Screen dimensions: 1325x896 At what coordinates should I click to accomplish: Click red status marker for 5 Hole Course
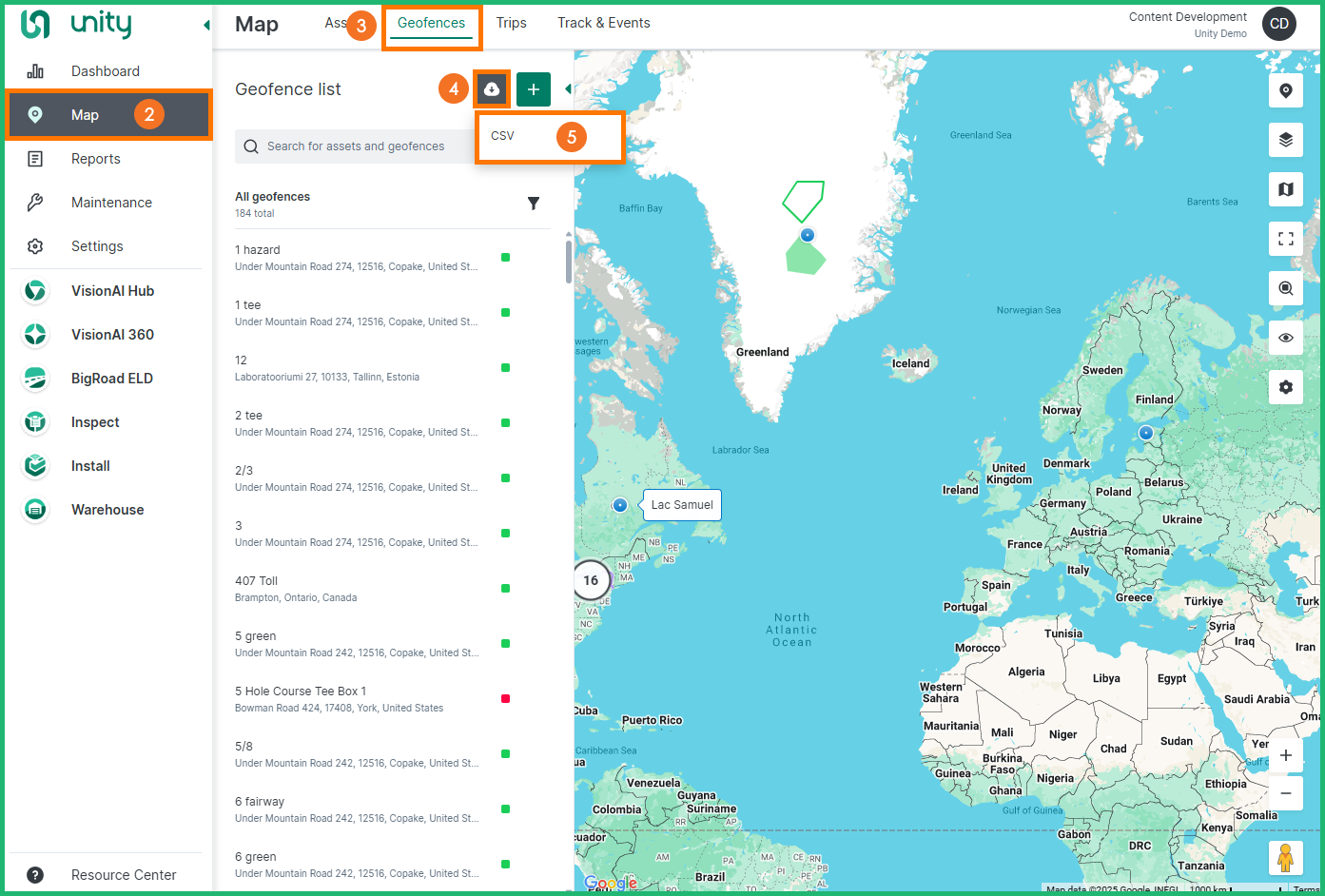pyautogui.click(x=505, y=699)
